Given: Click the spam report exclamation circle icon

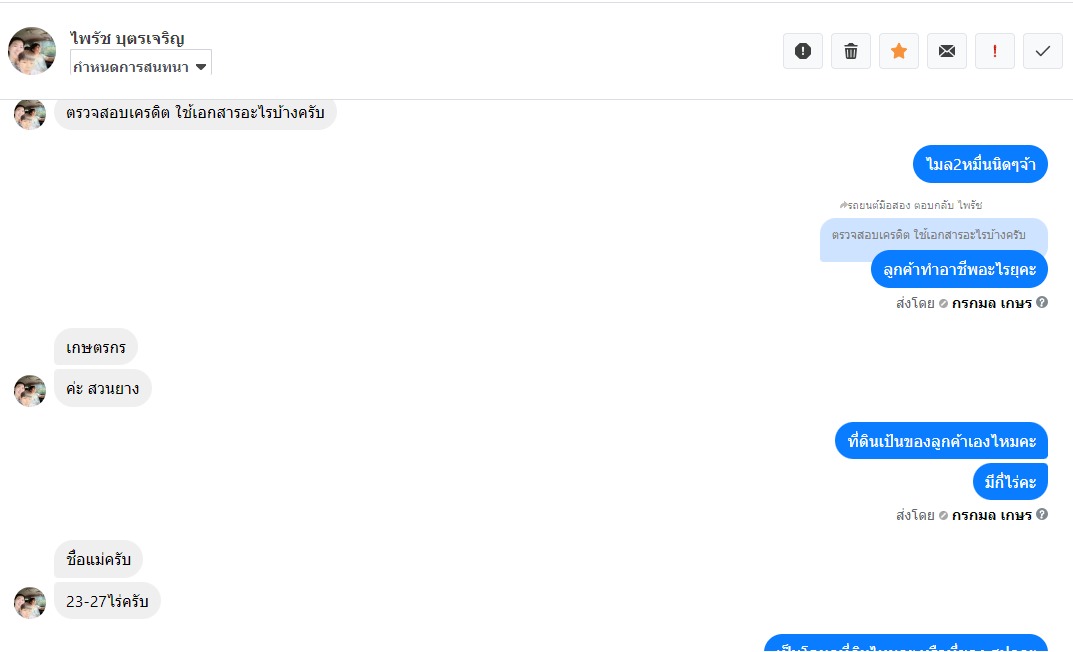Looking at the screenshot, I should pyautogui.click(x=803, y=51).
